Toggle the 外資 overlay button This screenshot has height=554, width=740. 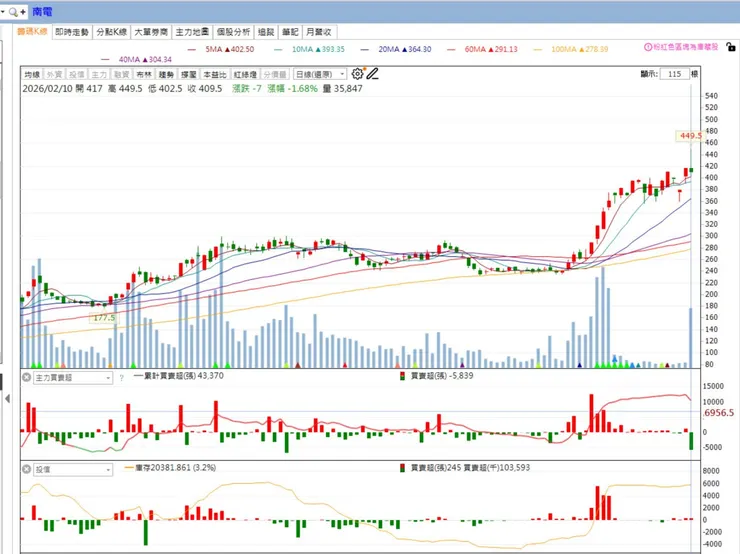click(54, 75)
